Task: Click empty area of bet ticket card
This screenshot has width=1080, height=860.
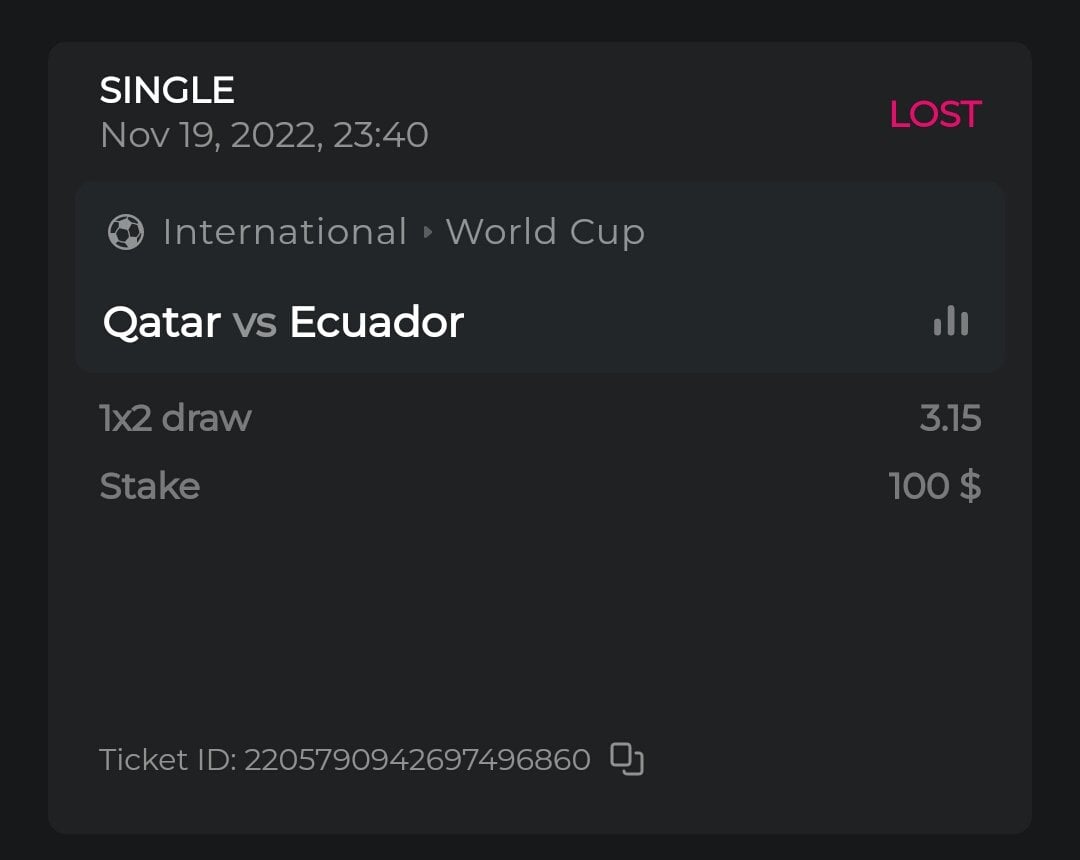Action: [540, 620]
